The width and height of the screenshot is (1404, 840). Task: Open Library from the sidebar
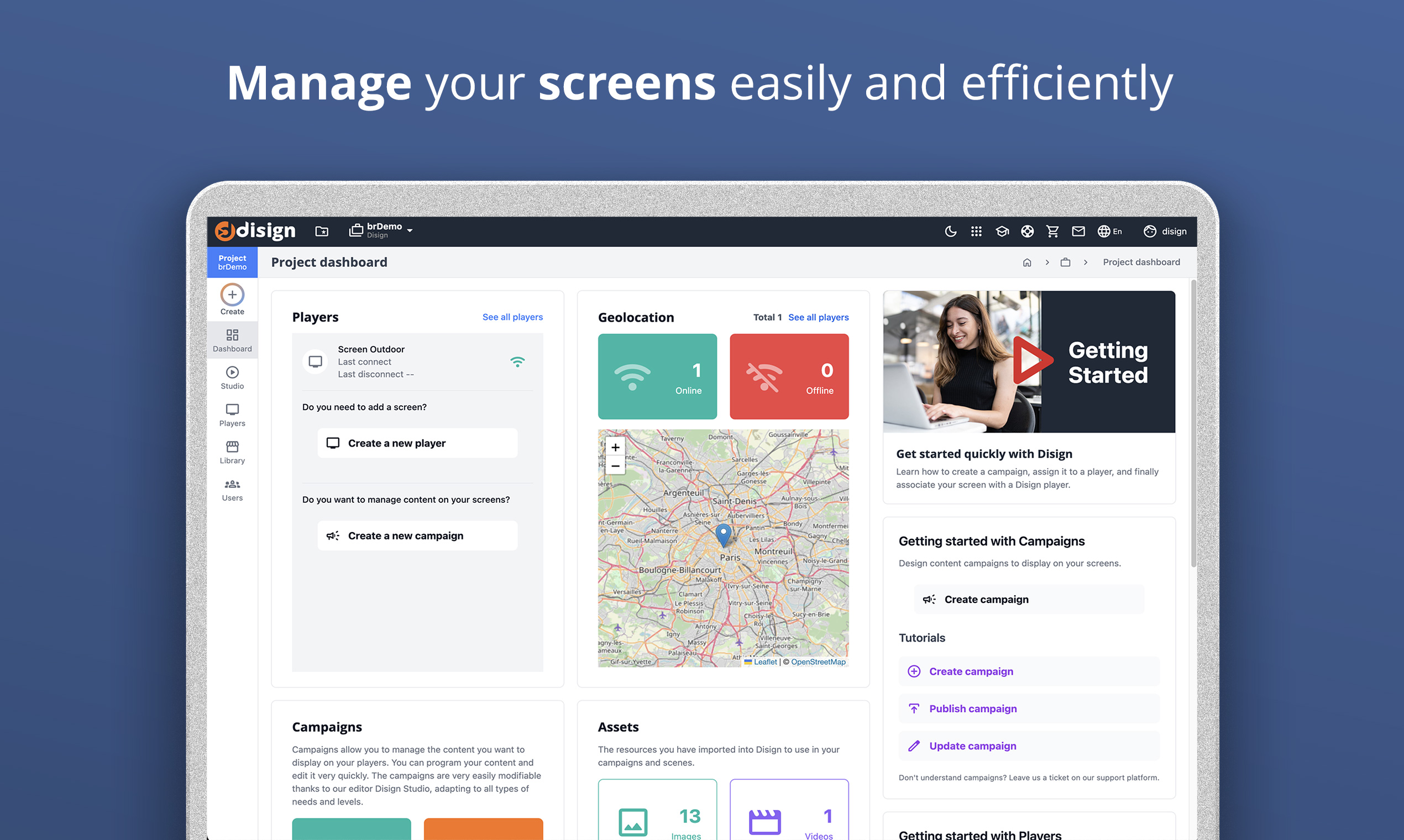coord(232,452)
